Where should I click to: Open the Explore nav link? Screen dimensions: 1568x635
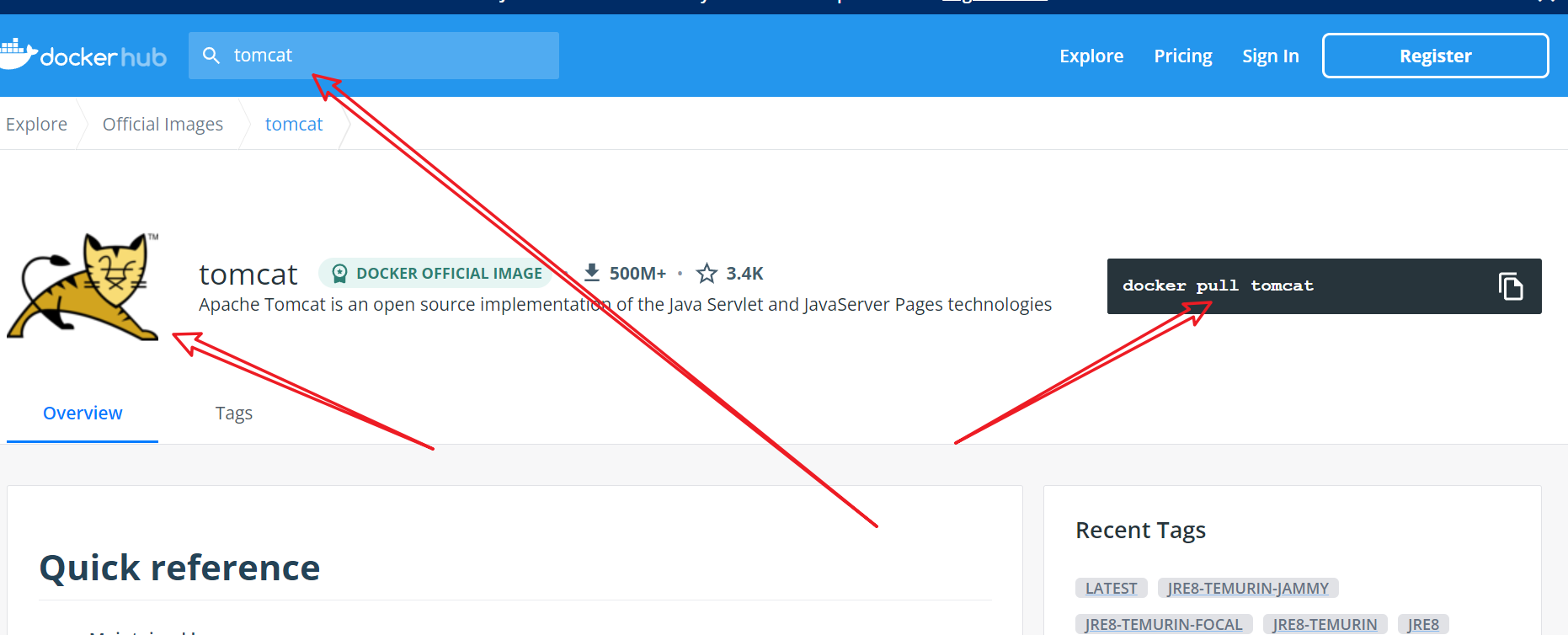coord(1091,56)
